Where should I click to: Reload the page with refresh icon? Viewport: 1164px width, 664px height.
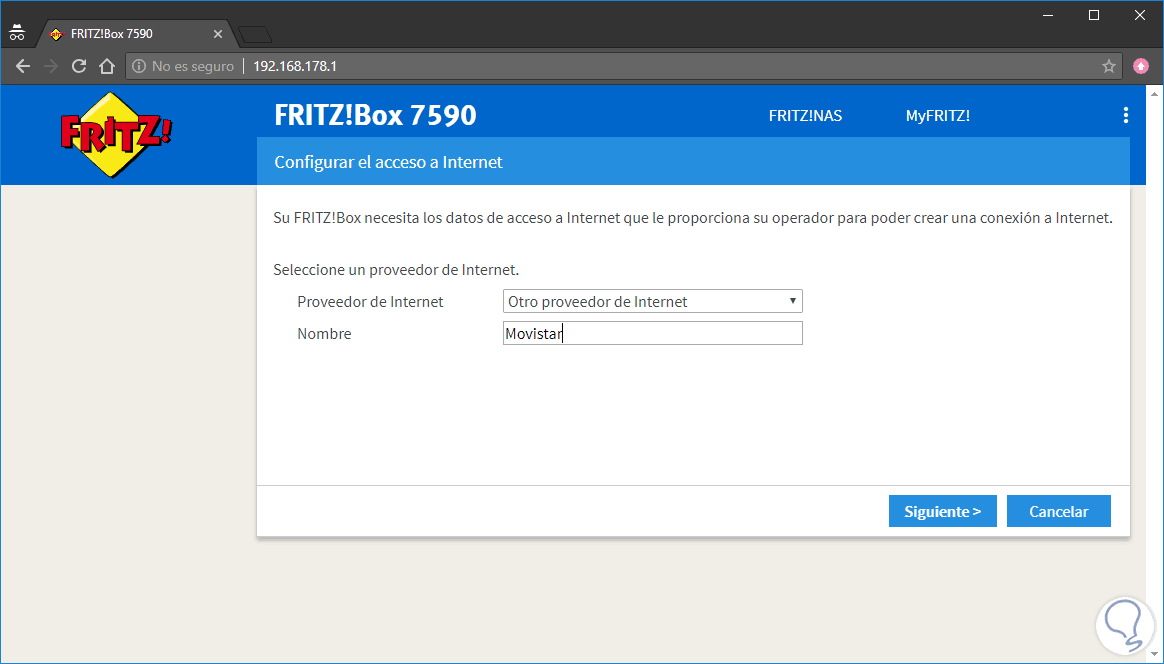(79, 66)
